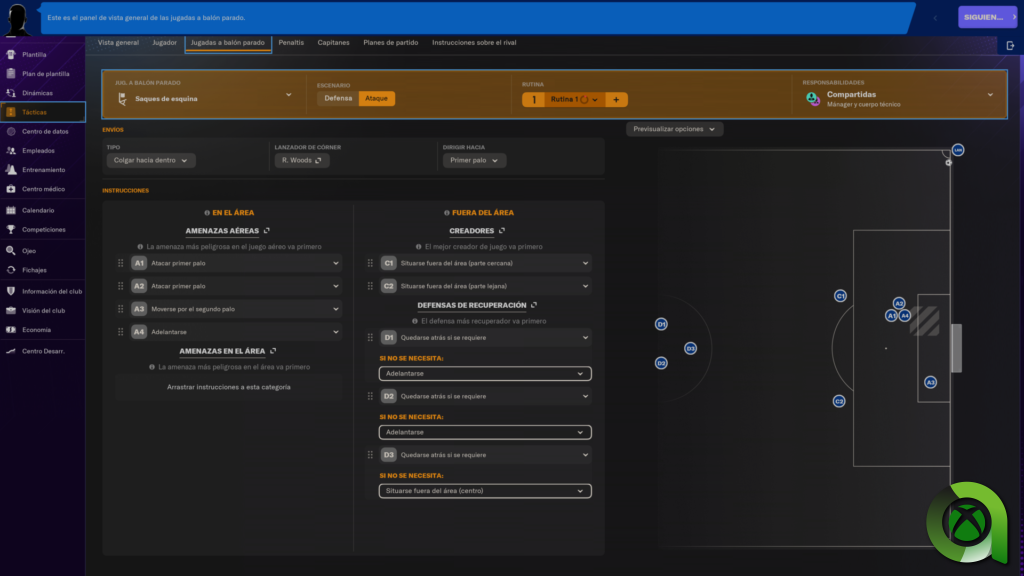Image resolution: width=1024 pixels, height=576 pixels.
Task: Open Economía from the sidebar
Action: [36, 329]
